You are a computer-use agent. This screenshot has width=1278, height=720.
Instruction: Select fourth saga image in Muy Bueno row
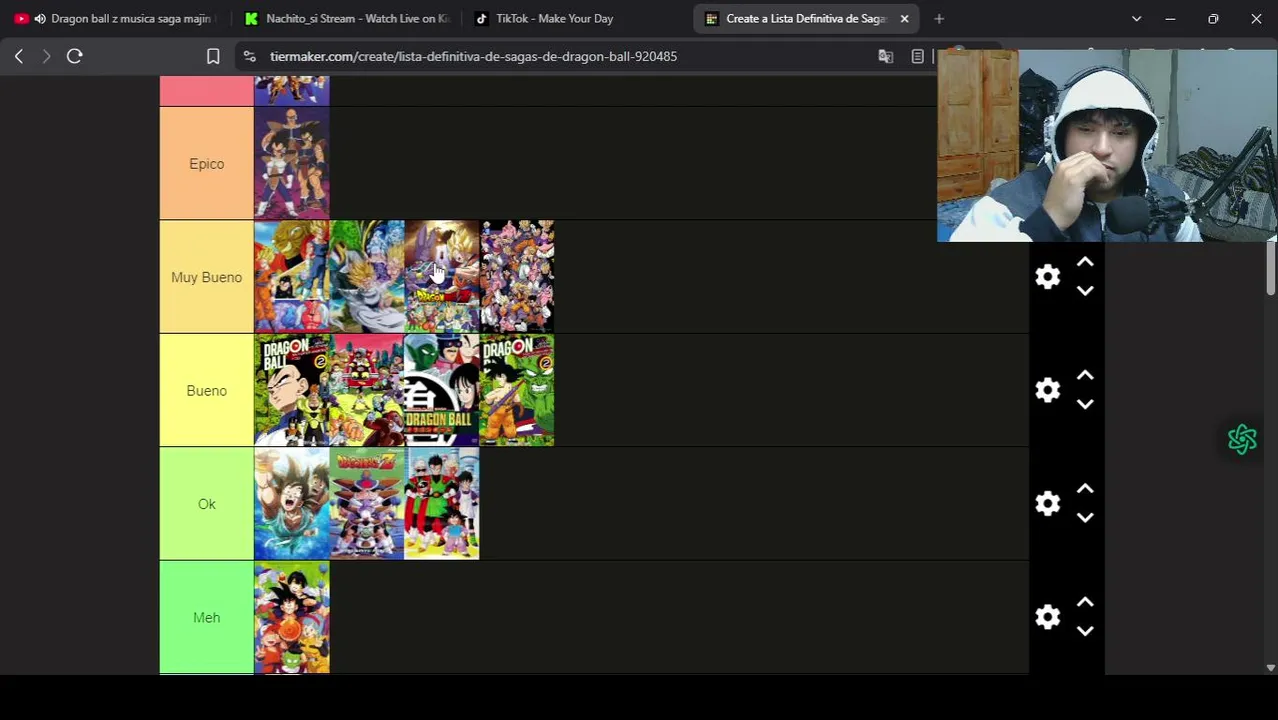517,277
